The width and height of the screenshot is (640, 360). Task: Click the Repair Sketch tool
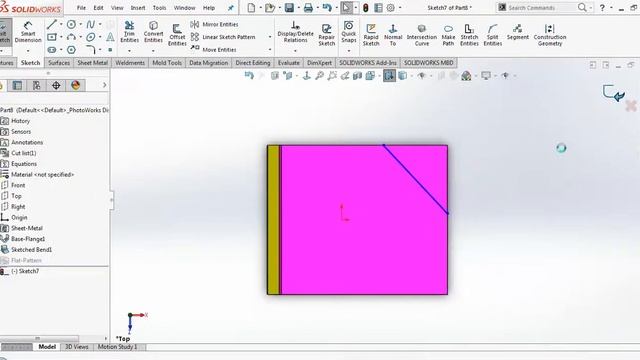[327, 34]
